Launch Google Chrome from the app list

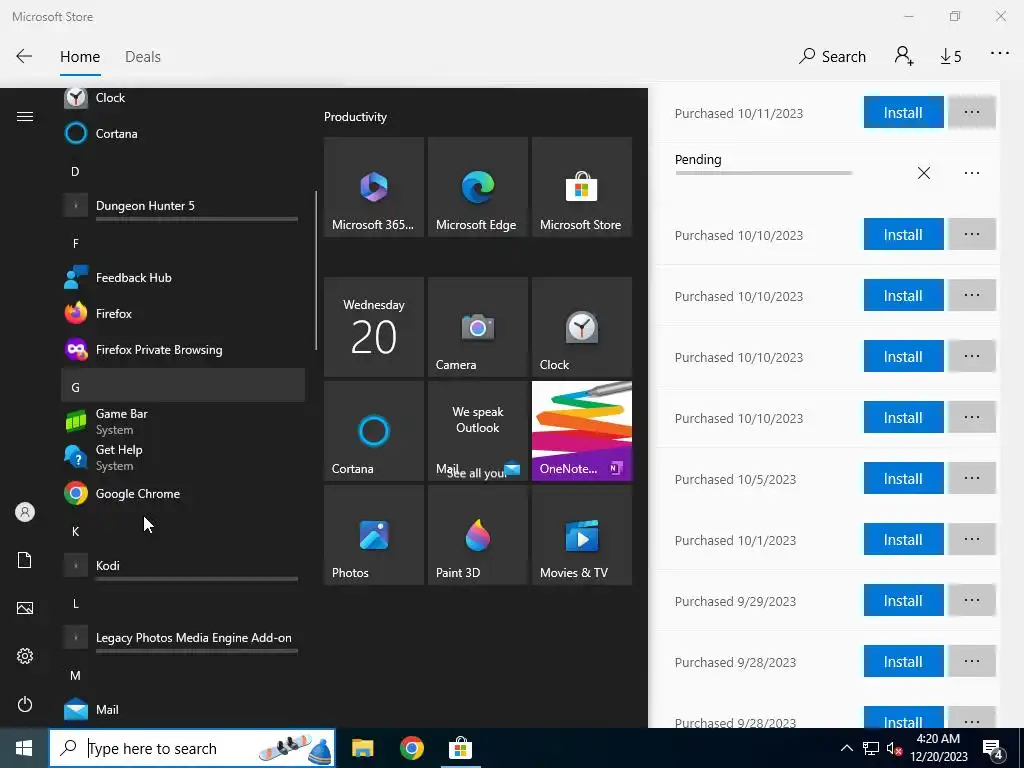pyautogui.click(x=183, y=494)
